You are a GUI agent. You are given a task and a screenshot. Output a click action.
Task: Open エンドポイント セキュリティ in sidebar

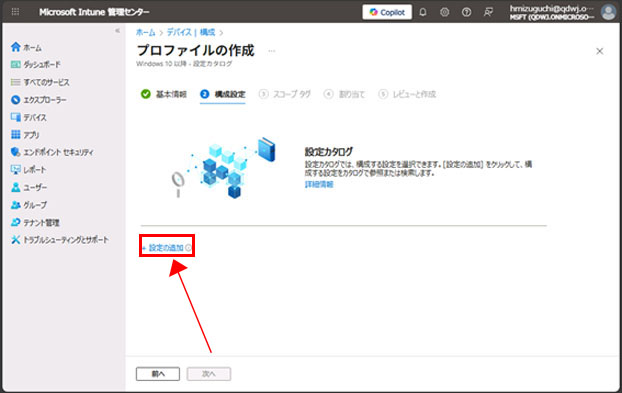click(52, 152)
